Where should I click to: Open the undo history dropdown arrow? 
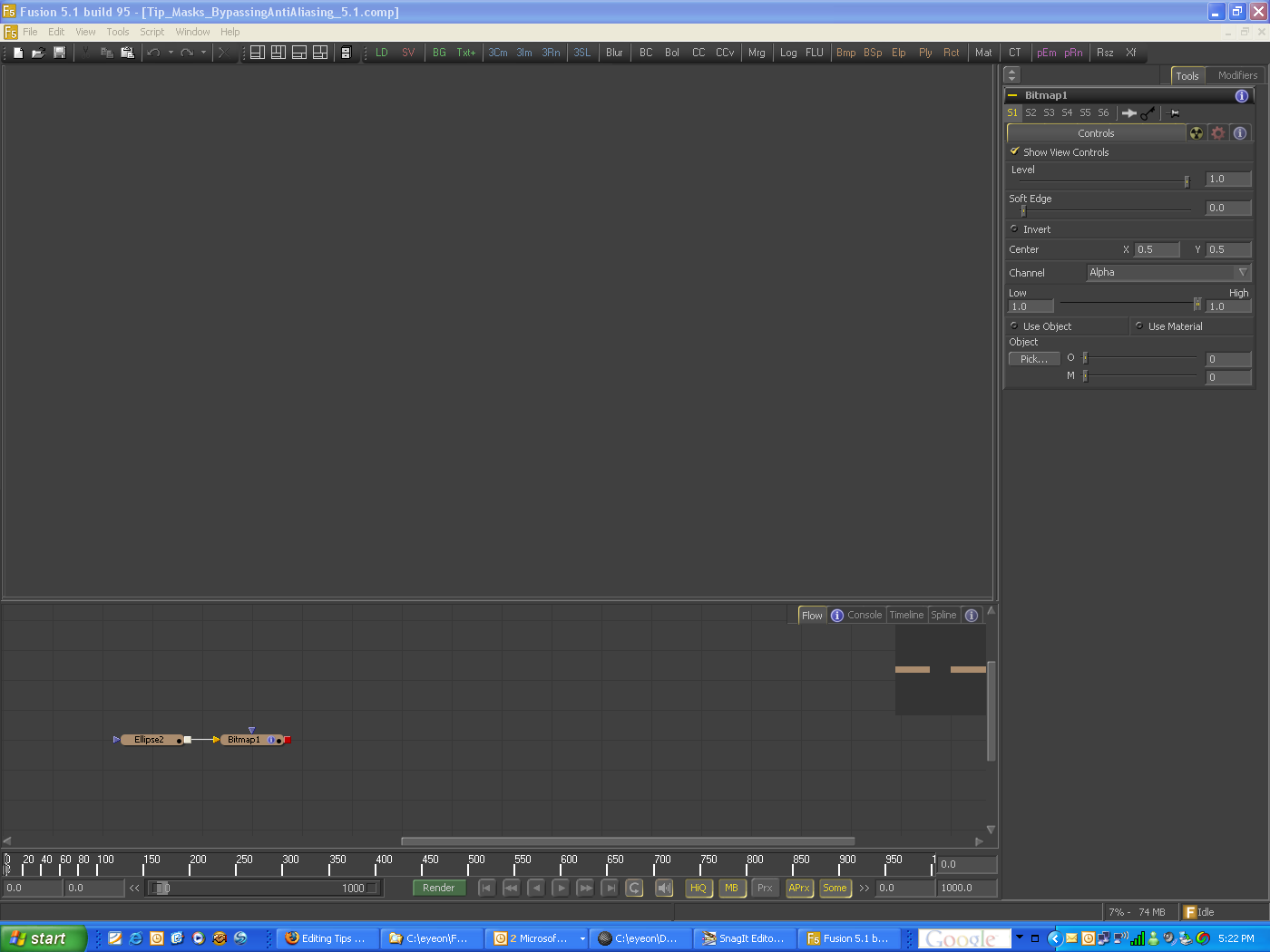(171, 53)
